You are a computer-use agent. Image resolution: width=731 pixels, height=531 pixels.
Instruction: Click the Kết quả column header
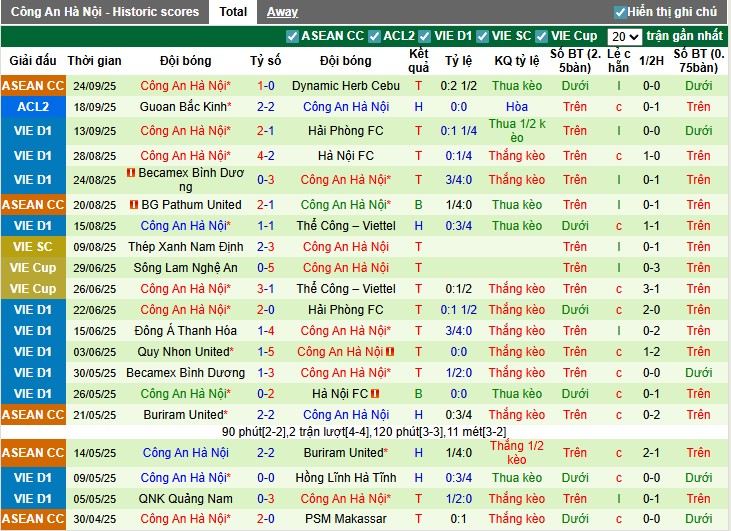pos(418,61)
